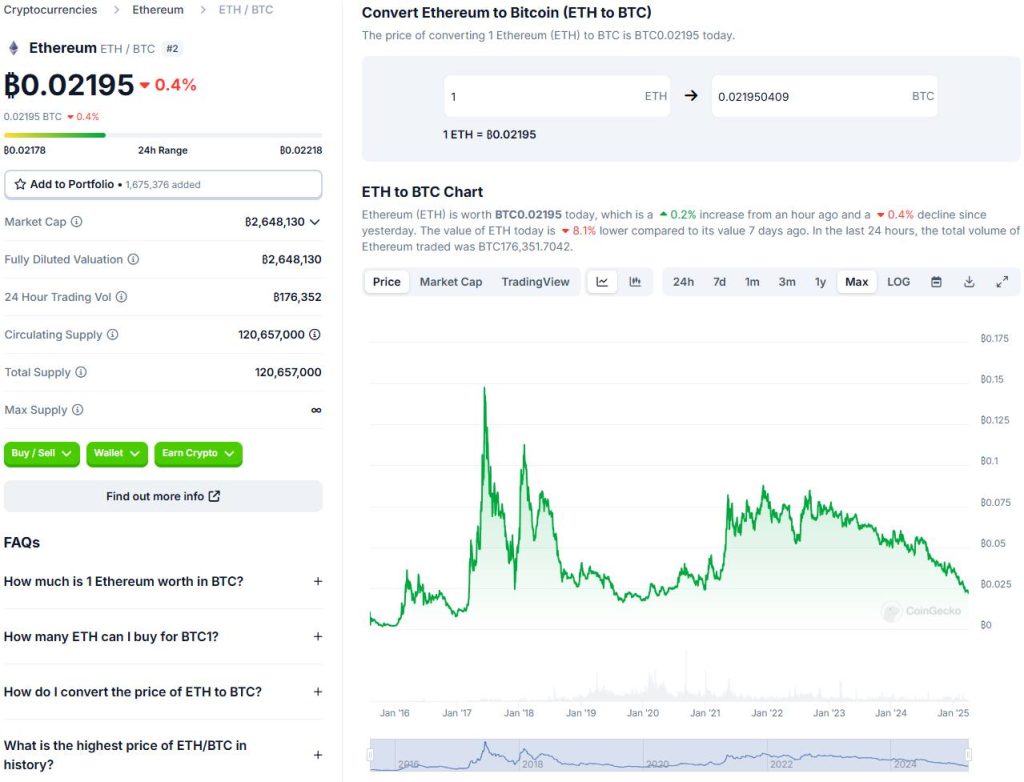Image resolution: width=1024 pixels, height=782 pixels.
Task: Select the 1y time range
Action: (x=820, y=282)
